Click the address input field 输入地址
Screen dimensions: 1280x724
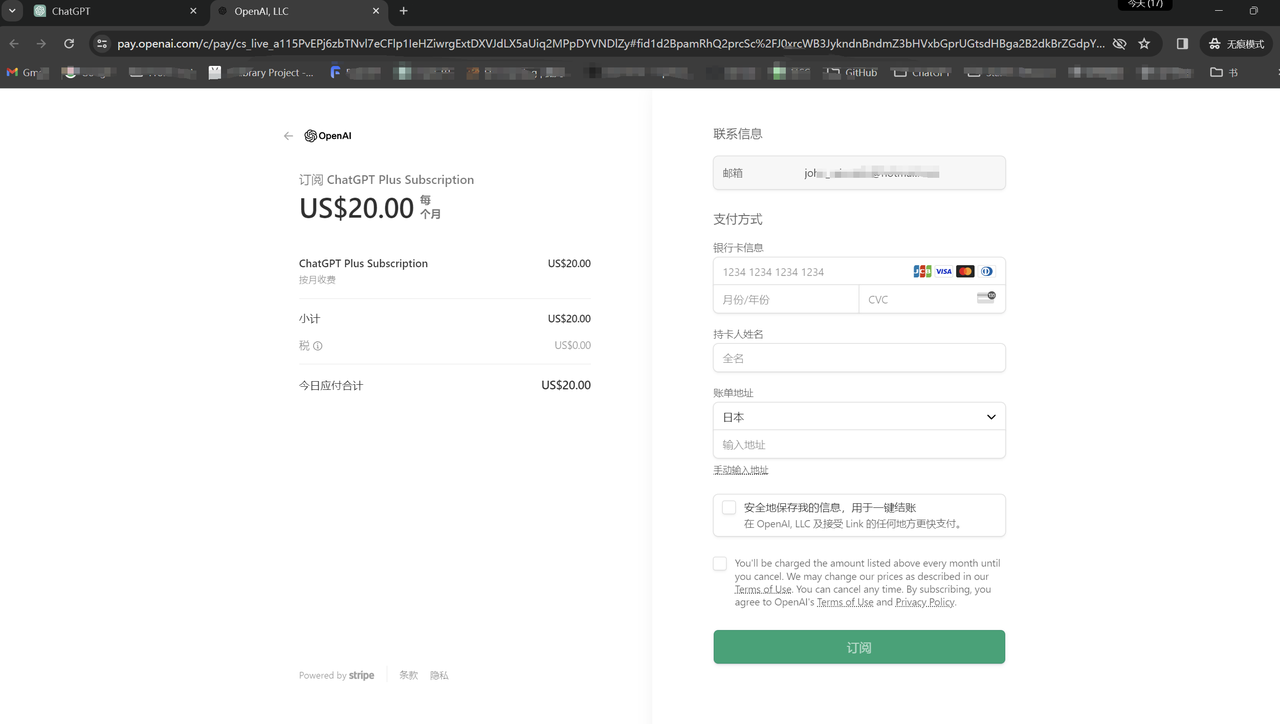tap(859, 444)
